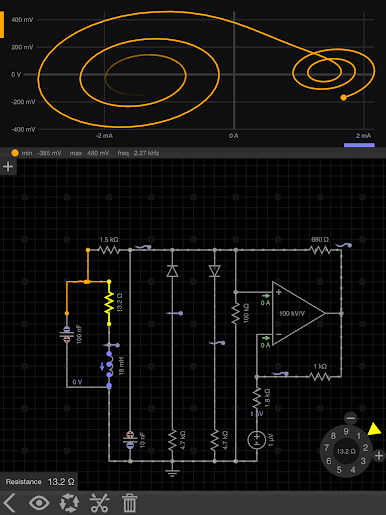Viewport: 386px width, 515px height.
Task: Toggle the eye visibility icon
Action: (39, 503)
